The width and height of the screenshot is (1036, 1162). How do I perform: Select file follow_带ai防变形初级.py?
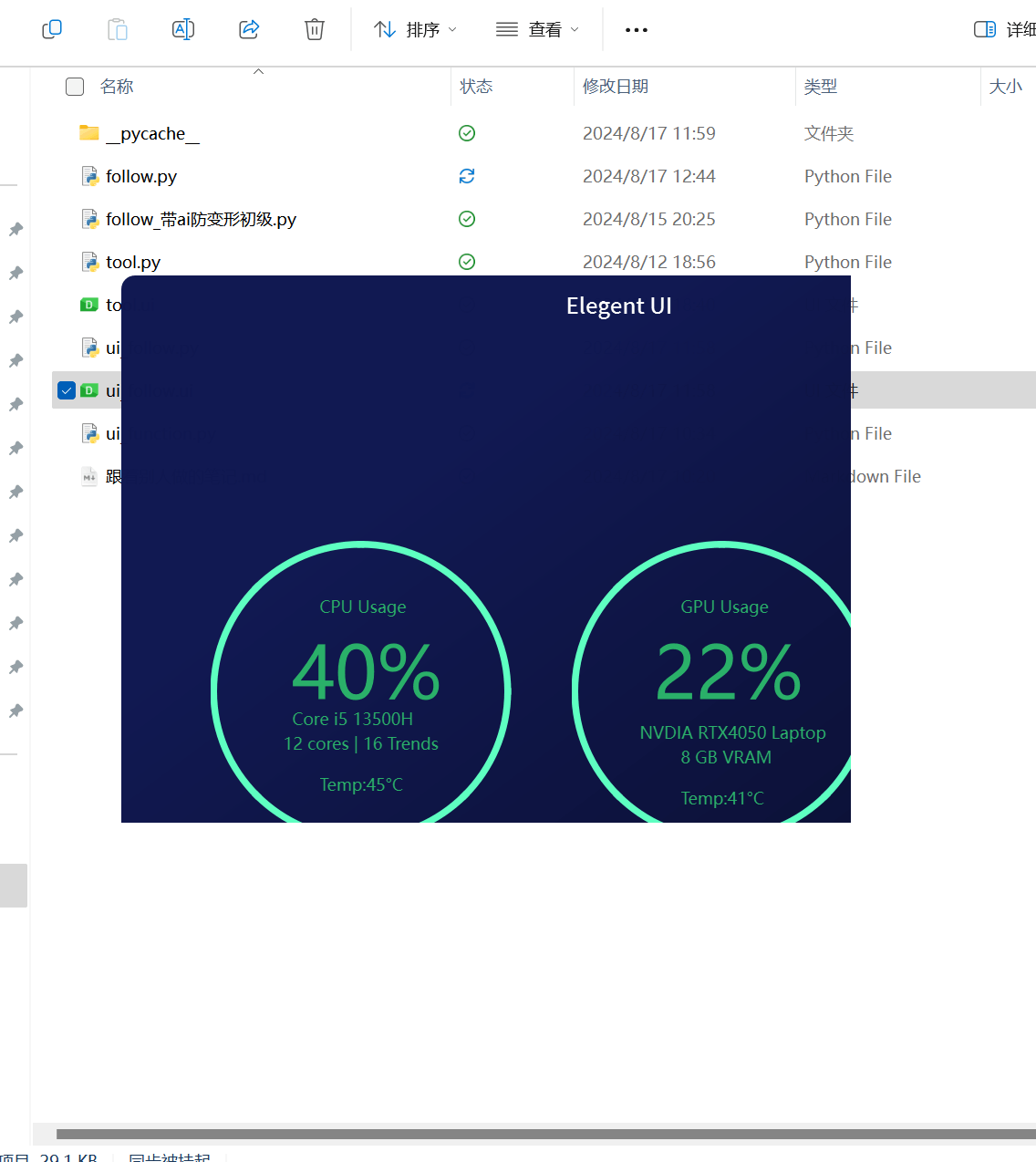[x=201, y=220]
